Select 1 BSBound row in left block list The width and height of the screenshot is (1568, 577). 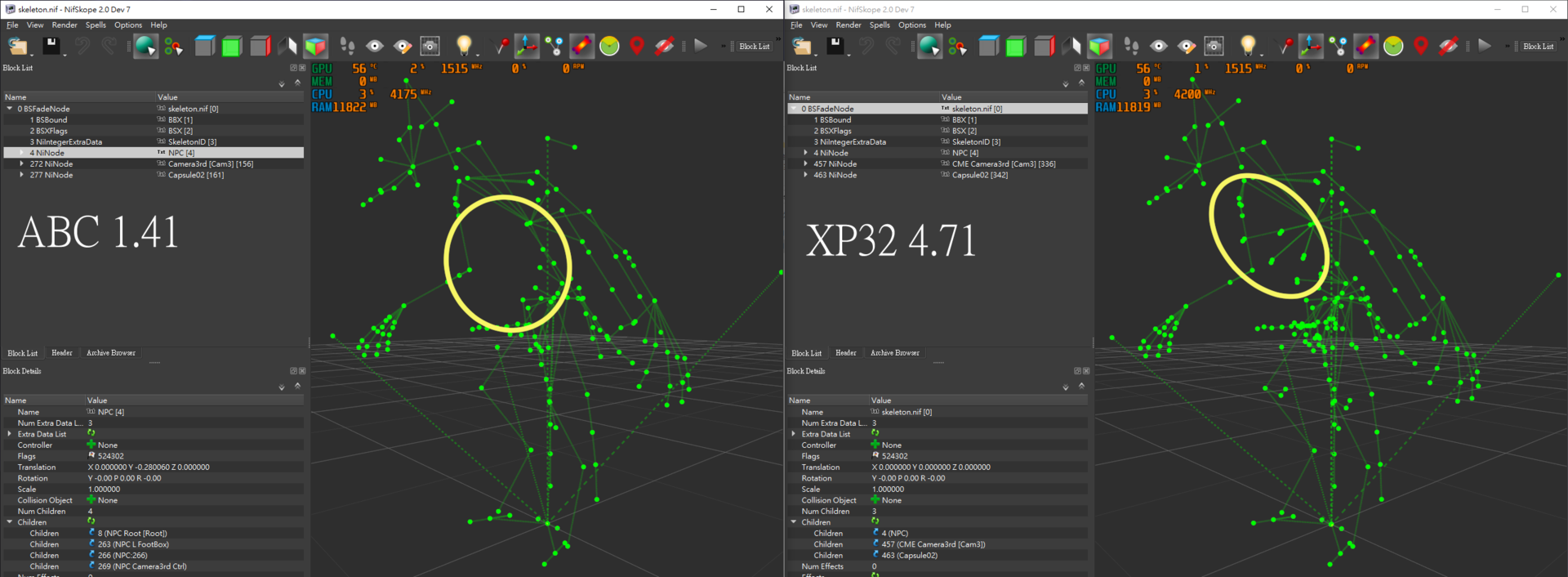[154, 119]
